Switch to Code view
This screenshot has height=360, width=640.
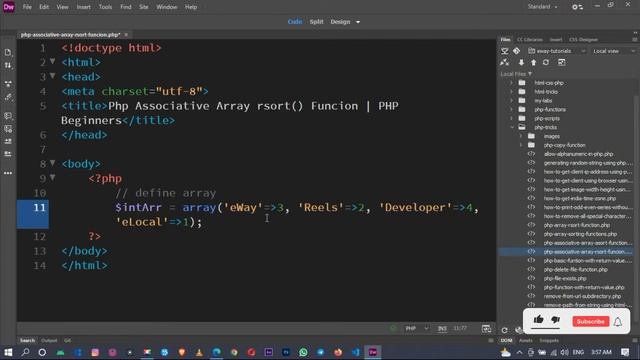(x=295, y=22)
